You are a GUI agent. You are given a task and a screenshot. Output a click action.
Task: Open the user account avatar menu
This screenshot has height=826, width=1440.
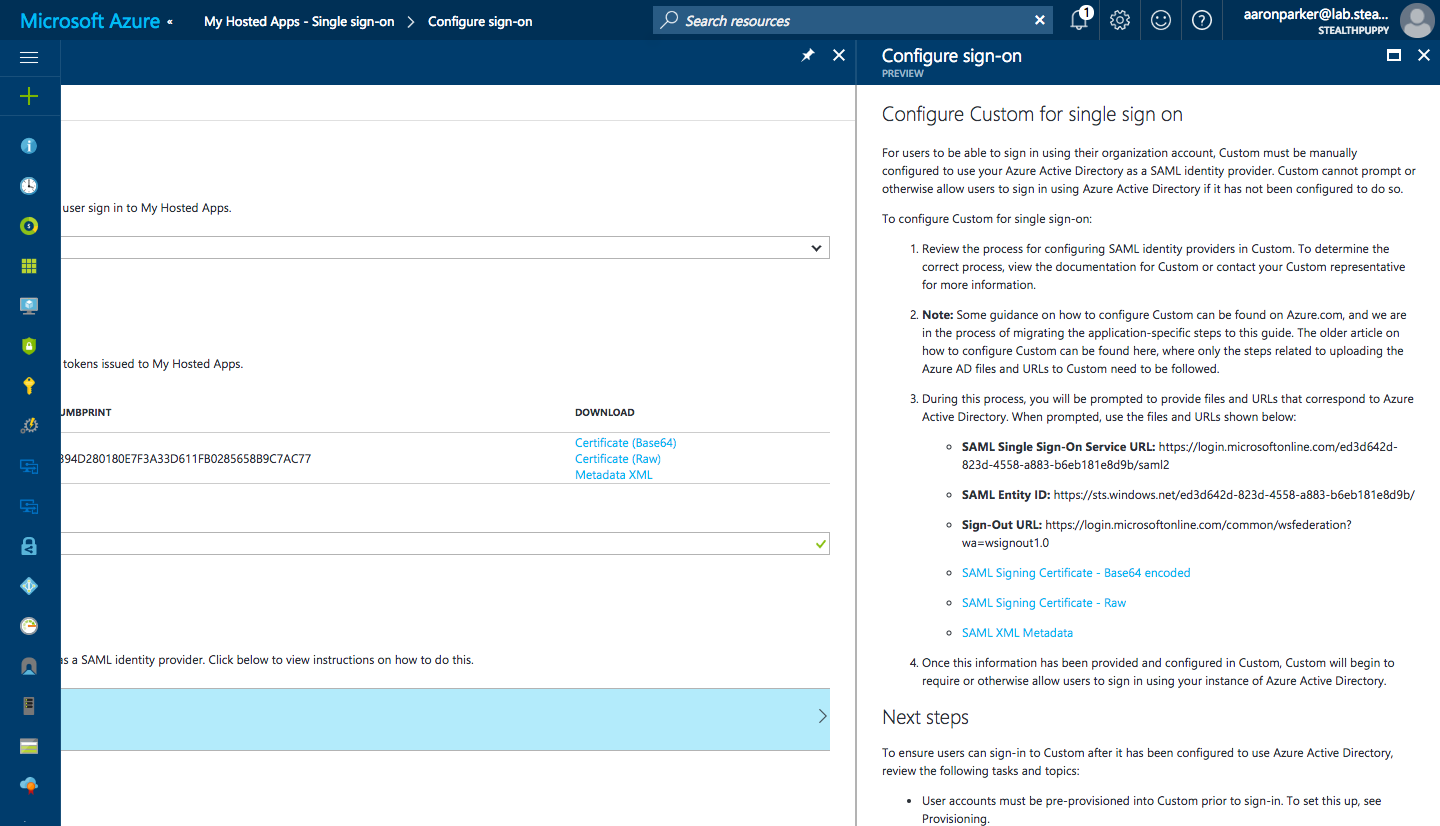click(x=1417, y=20)
